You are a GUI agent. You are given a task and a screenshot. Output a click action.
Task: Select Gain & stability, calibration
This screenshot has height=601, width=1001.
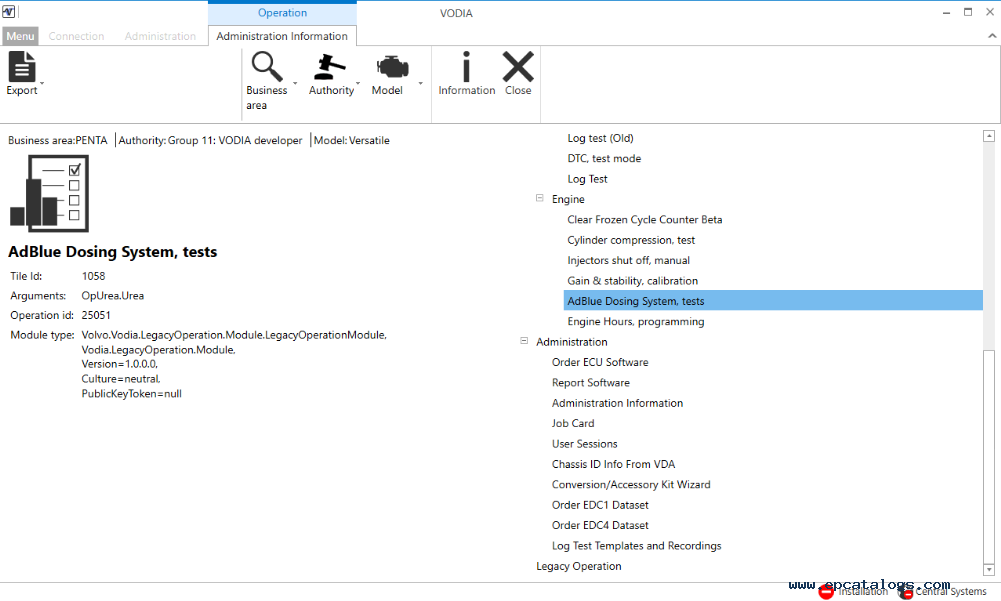pos(633,281)
